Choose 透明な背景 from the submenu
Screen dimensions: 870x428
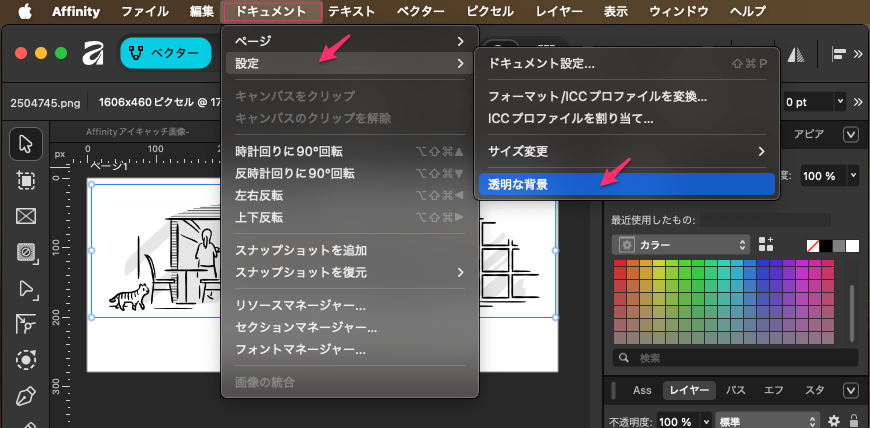[626, 184]
